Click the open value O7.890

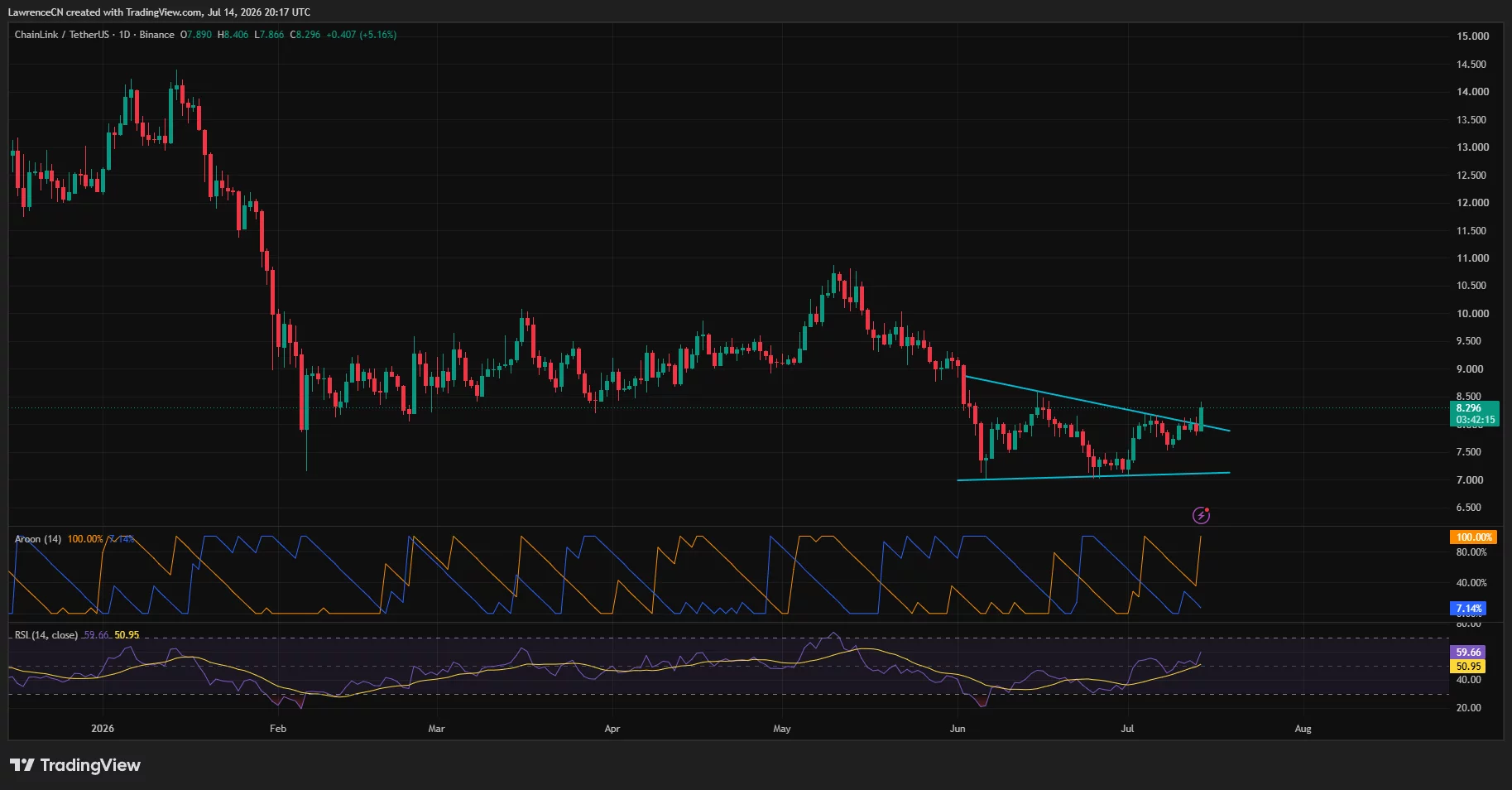pyautogui.click(x=196, y=35)
